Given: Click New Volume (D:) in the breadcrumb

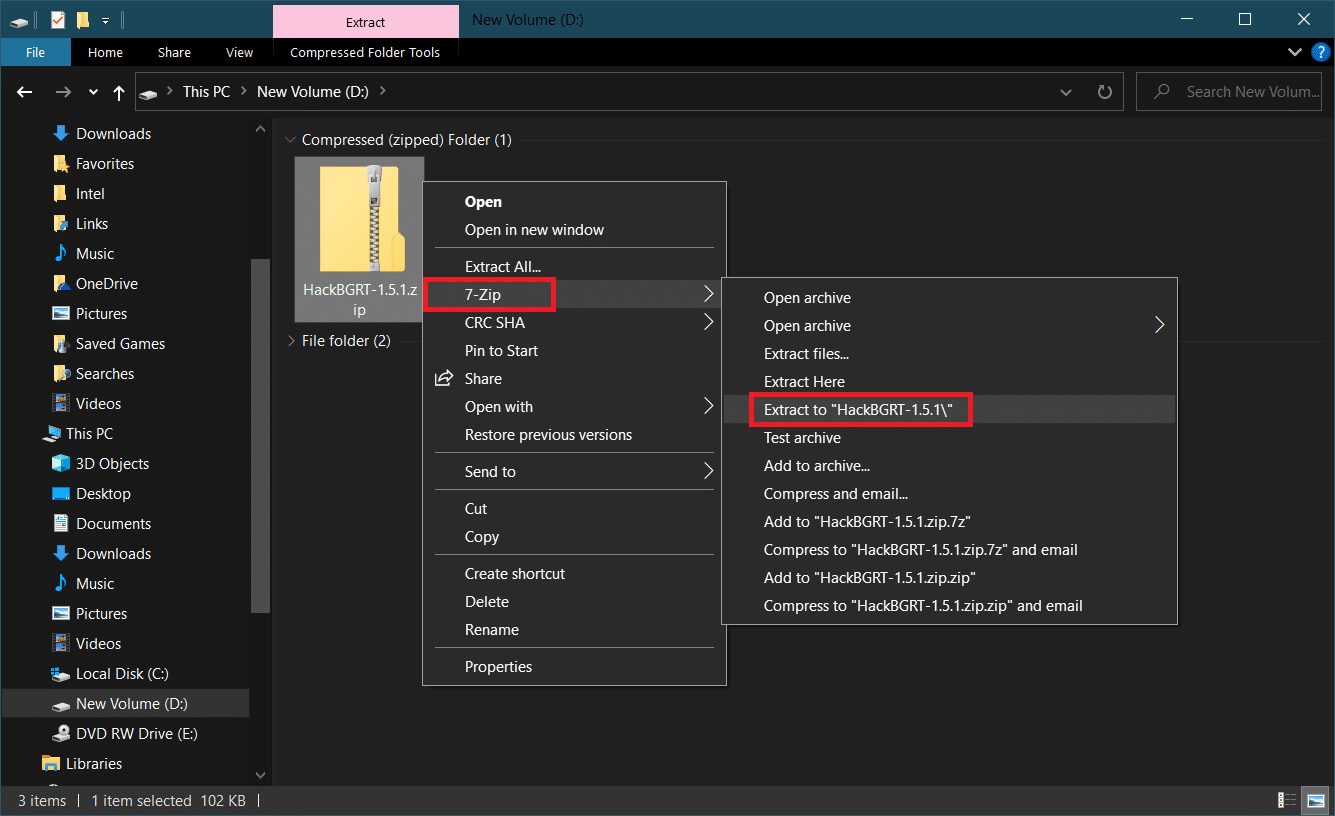Looking at the screenshot, I should (x=313, y=91).
